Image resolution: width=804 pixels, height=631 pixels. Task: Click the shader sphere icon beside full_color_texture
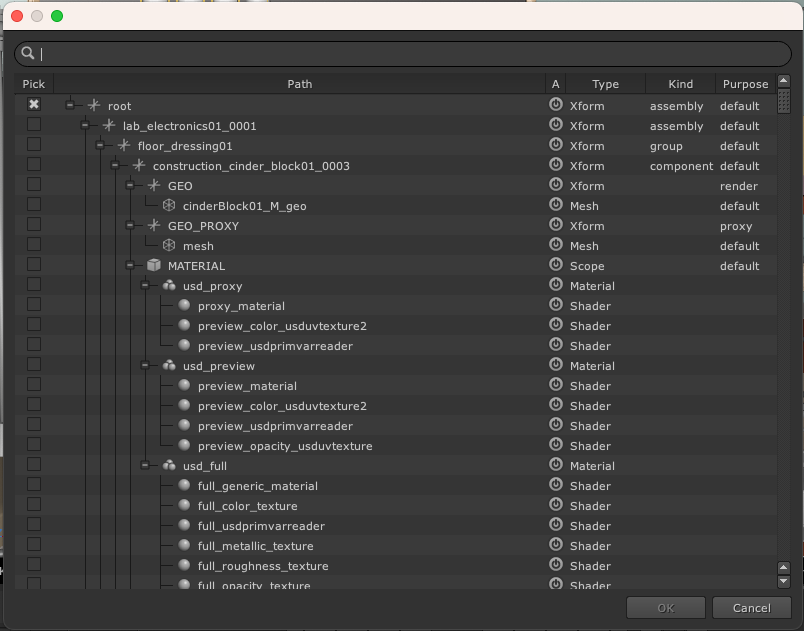[x=184, y=505]
